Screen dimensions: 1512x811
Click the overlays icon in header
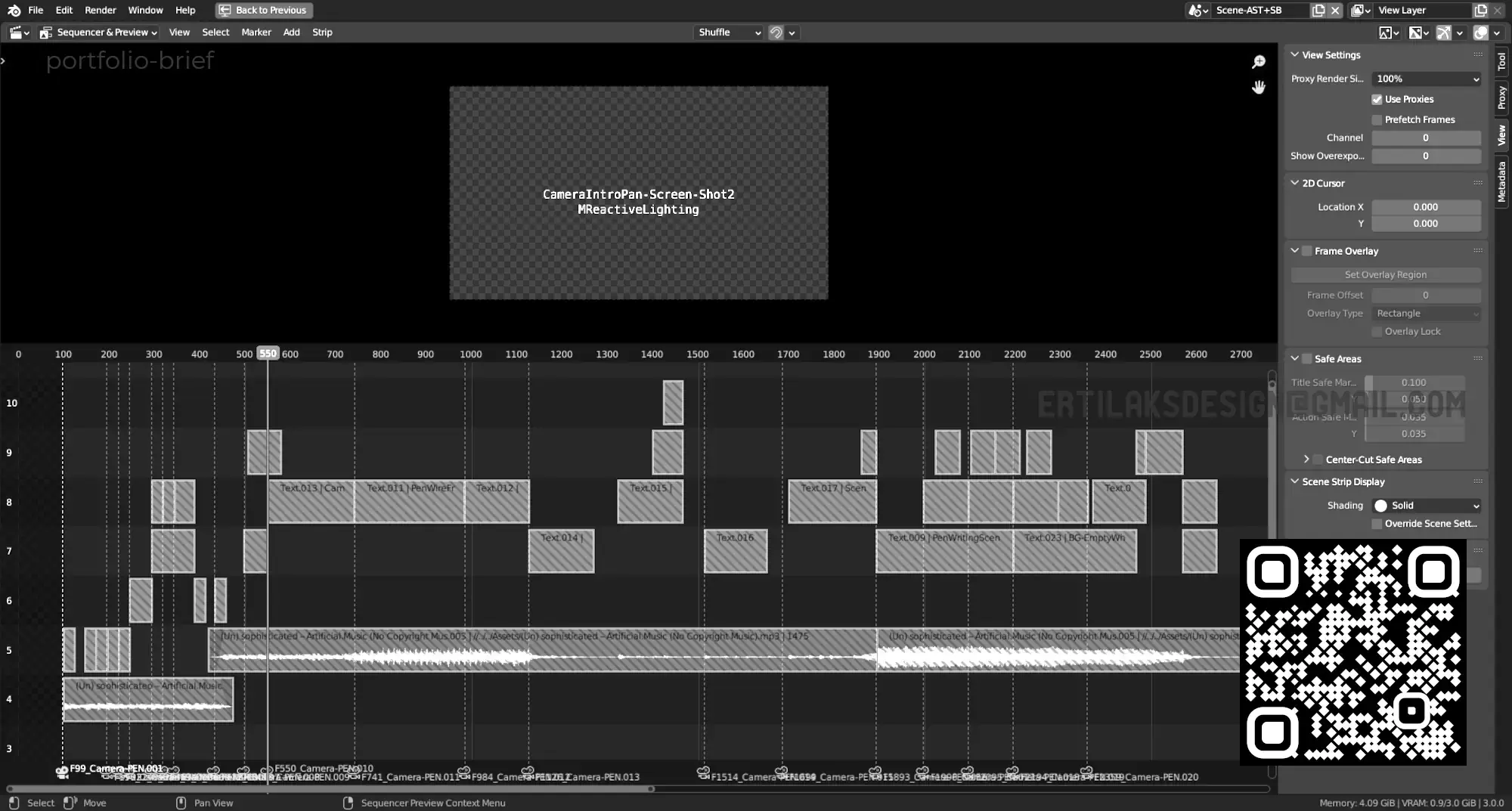click(1480, 33)
